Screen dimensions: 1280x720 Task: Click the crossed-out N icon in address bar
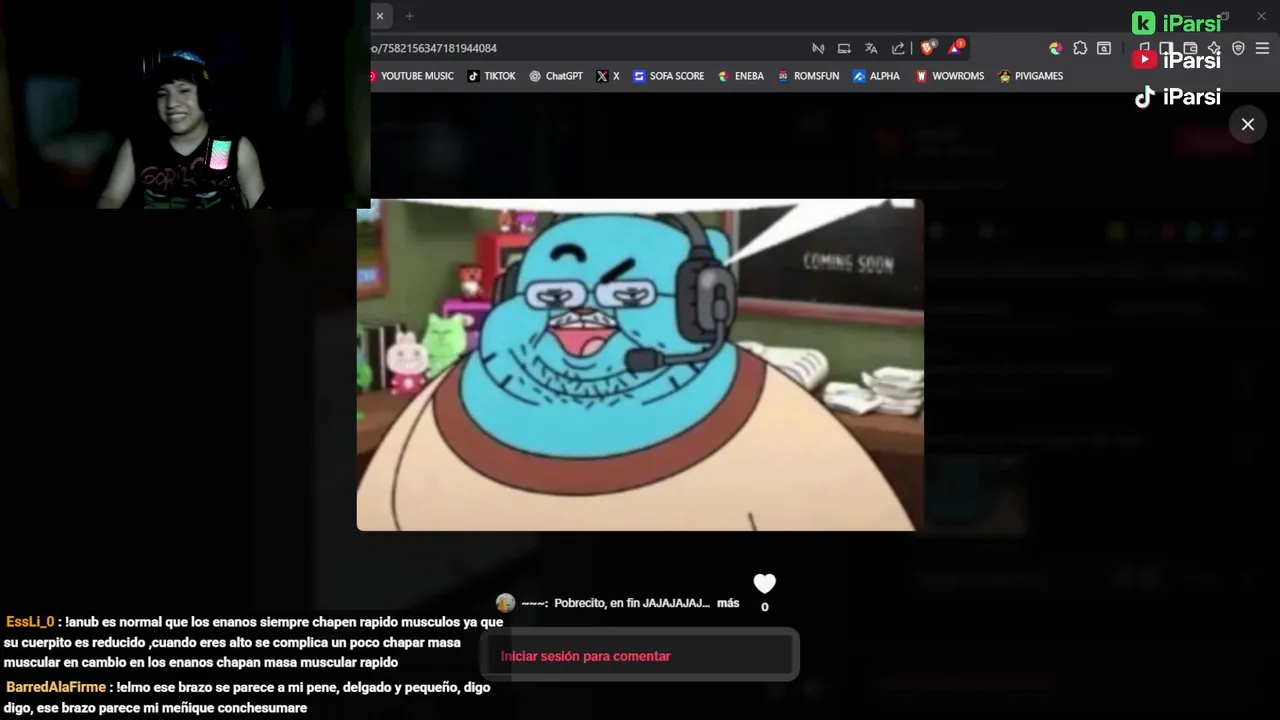coord(818,48)
